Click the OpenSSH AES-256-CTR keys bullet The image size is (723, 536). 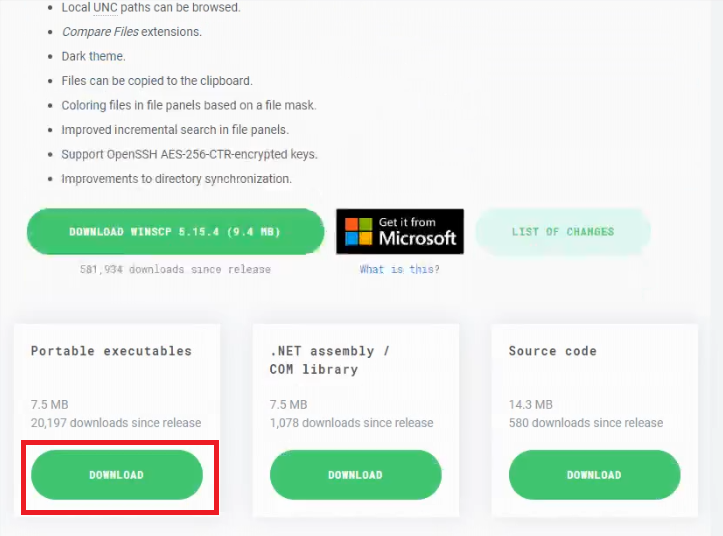(189, 154)
